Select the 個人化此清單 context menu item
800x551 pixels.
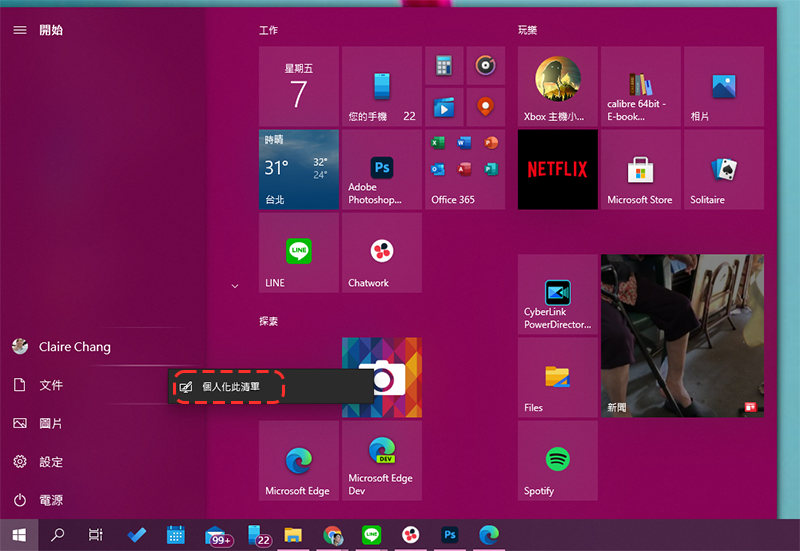tap(230, 386)
